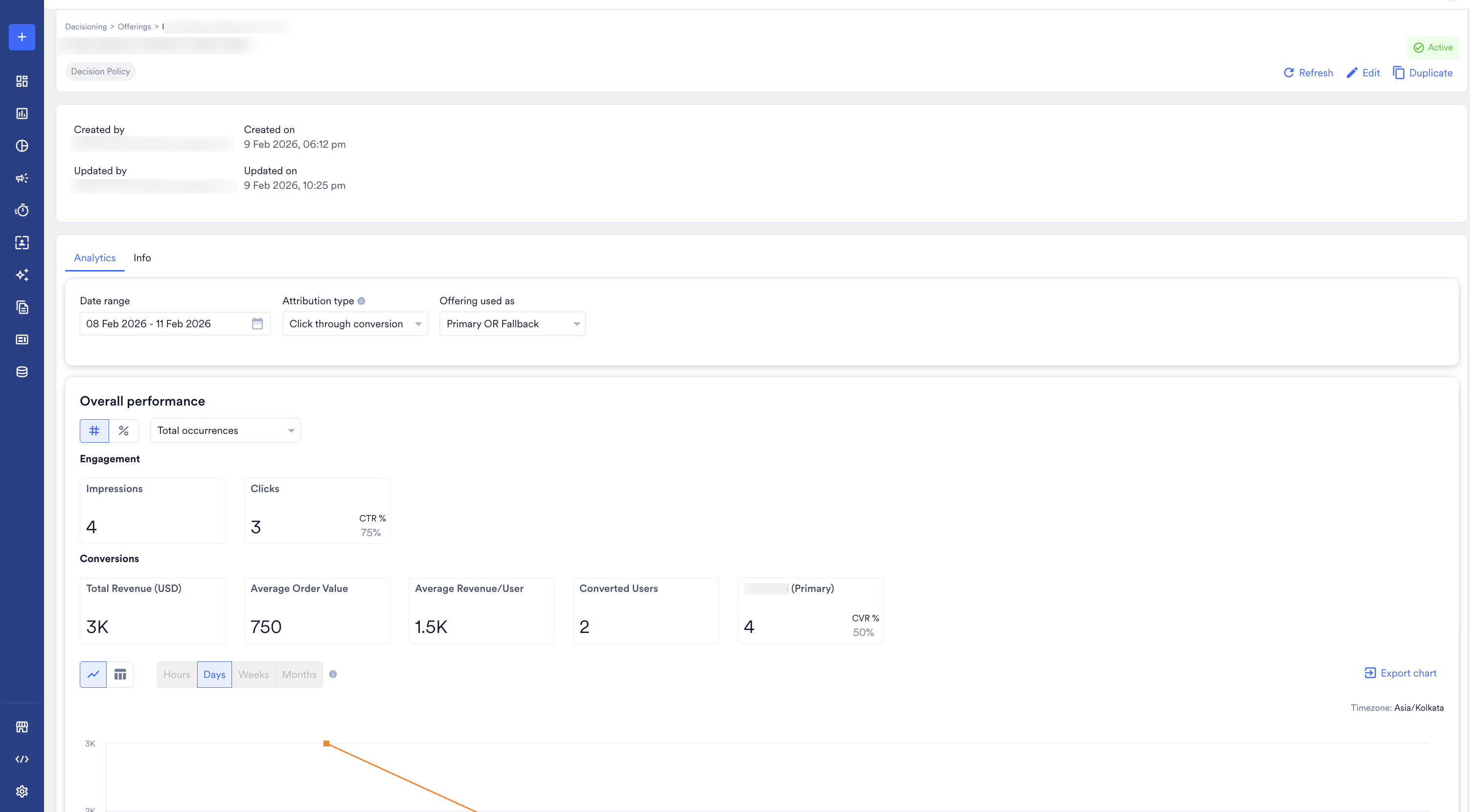Image resolution: width=1470 pixels, height=812 pixels.
Task: Open the scheduler stopwatch icon
Action: [22, 210]
